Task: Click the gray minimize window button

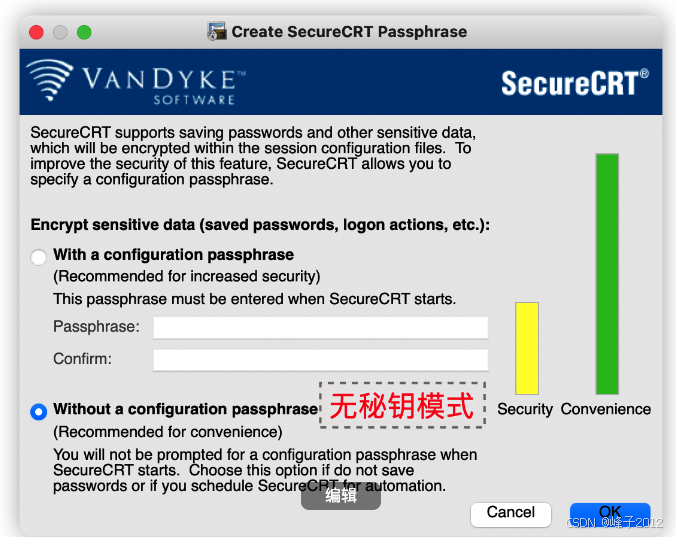Action: 60,32
